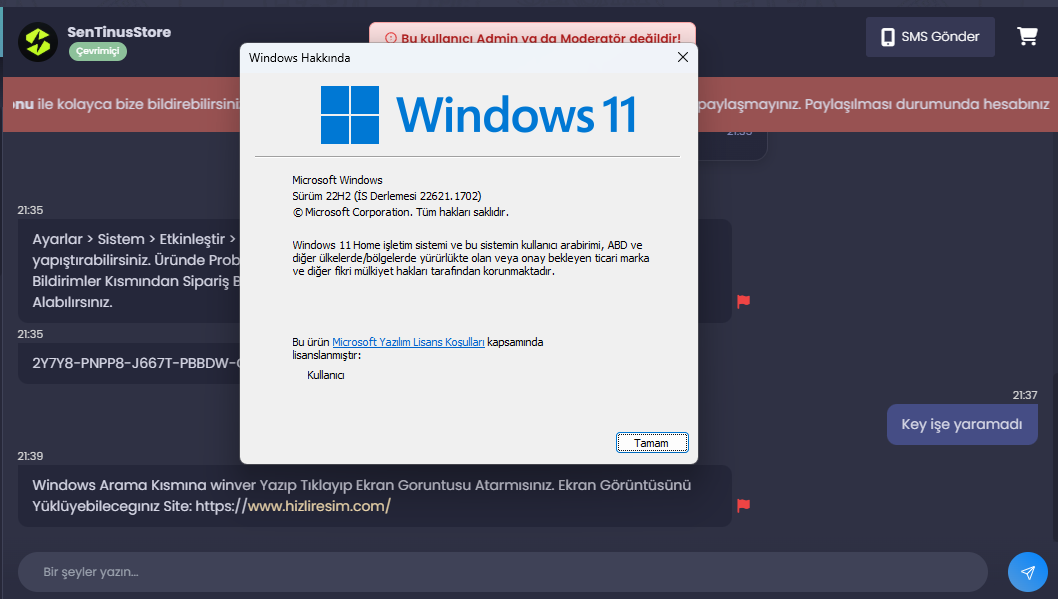
Task: Open the shopping cart icon
Action: pos(1027,36)
